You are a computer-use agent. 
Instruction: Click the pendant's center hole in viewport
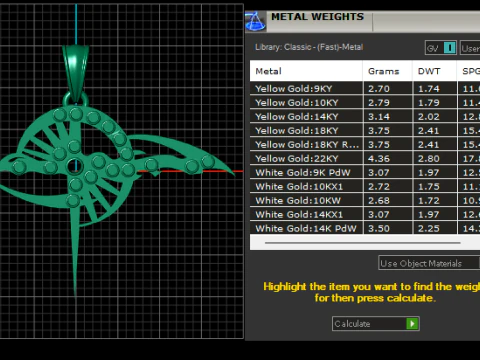click(x=74, y=166)
